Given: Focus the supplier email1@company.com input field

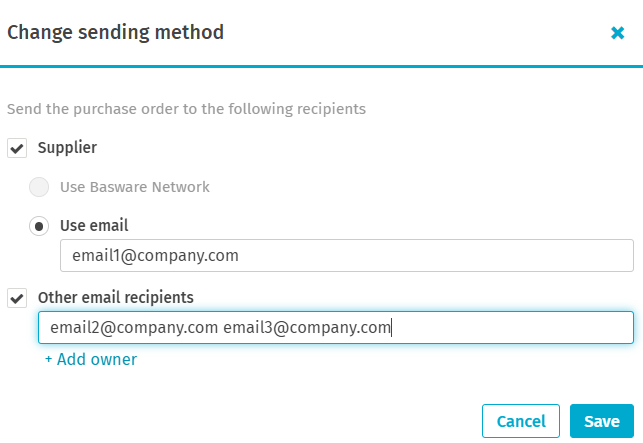Looking at the screenshot, I should coord(347,256).
